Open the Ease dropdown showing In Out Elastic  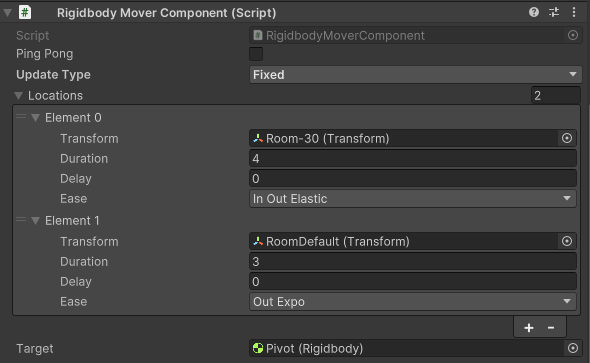[412, 199]
